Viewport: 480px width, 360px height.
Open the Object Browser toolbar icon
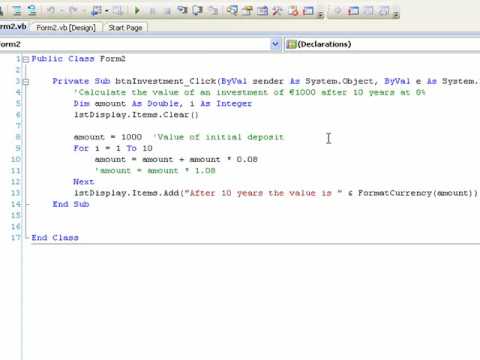click(262, 11)
